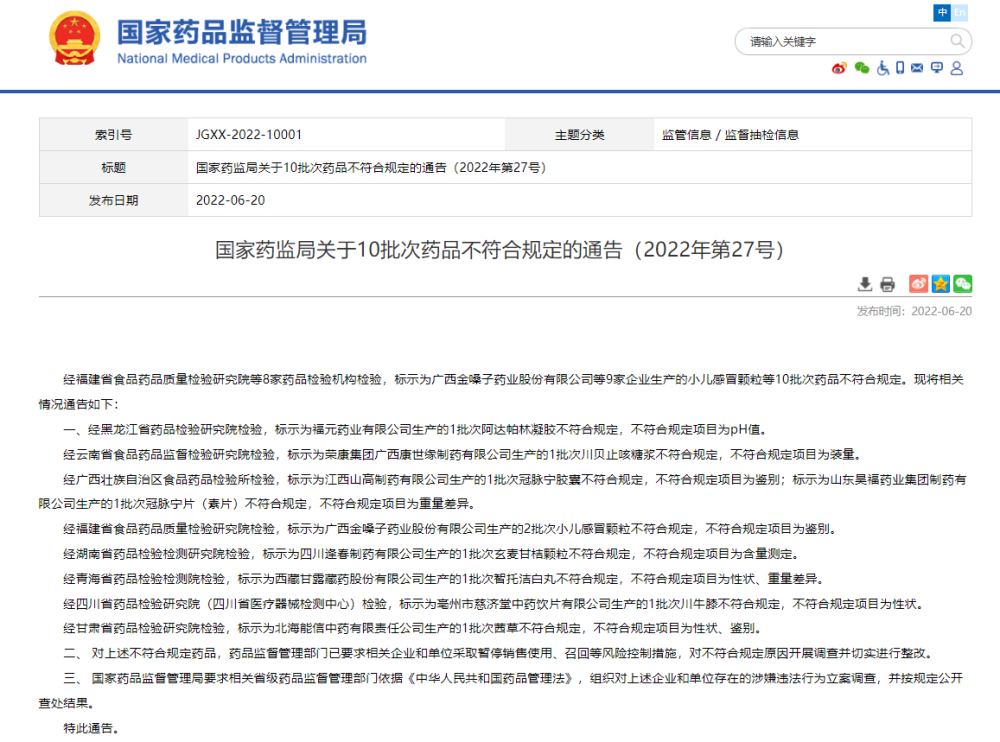The width and height of the screenshot is (1000, 742).
Task: Click the email envelope icon
Action: tap(917, 68)
